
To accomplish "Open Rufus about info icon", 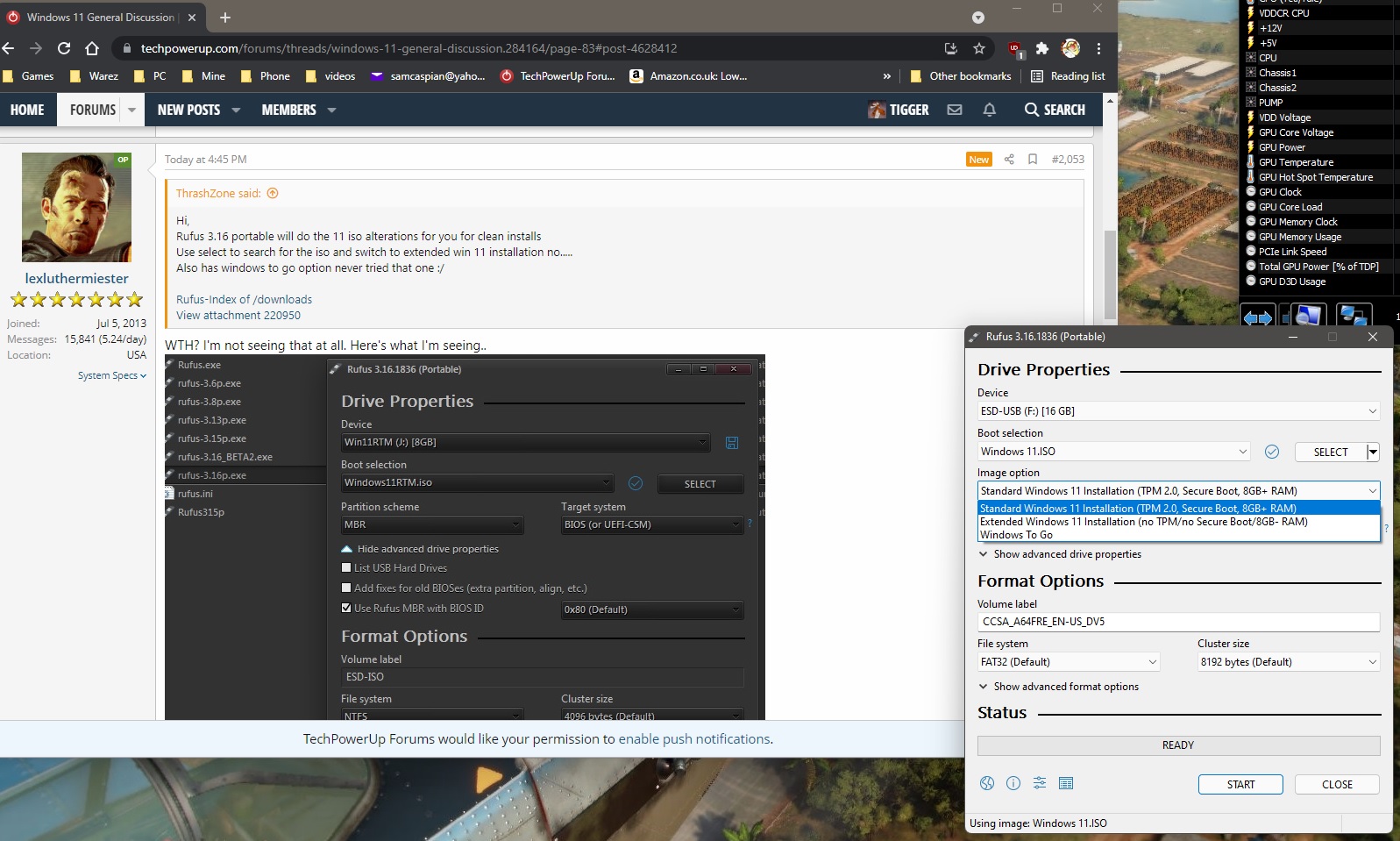I will 1013,783.
